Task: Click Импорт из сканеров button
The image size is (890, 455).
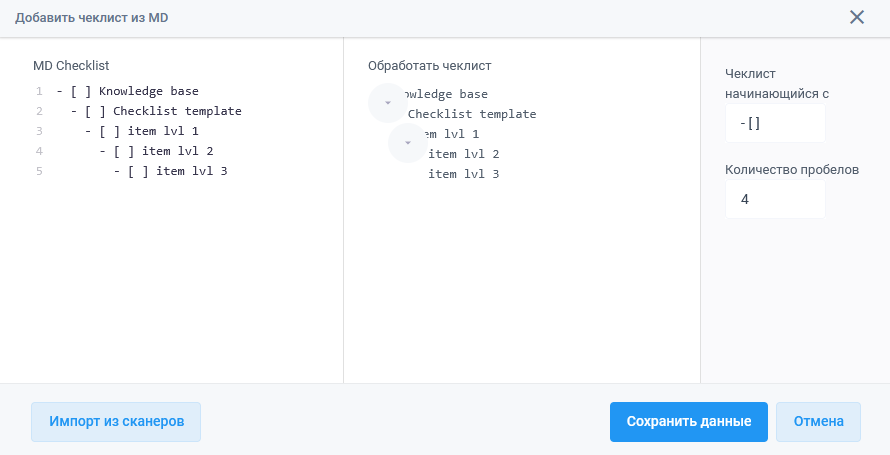Action: 116,422
